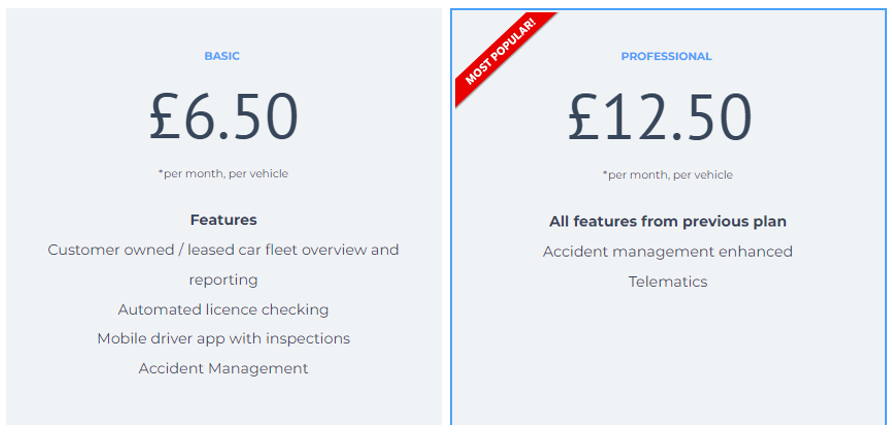The width and height of the screenshot is (892, 433).
Task: Click 'All features from previous plan' heading
Action: click(x=668, y=221)
